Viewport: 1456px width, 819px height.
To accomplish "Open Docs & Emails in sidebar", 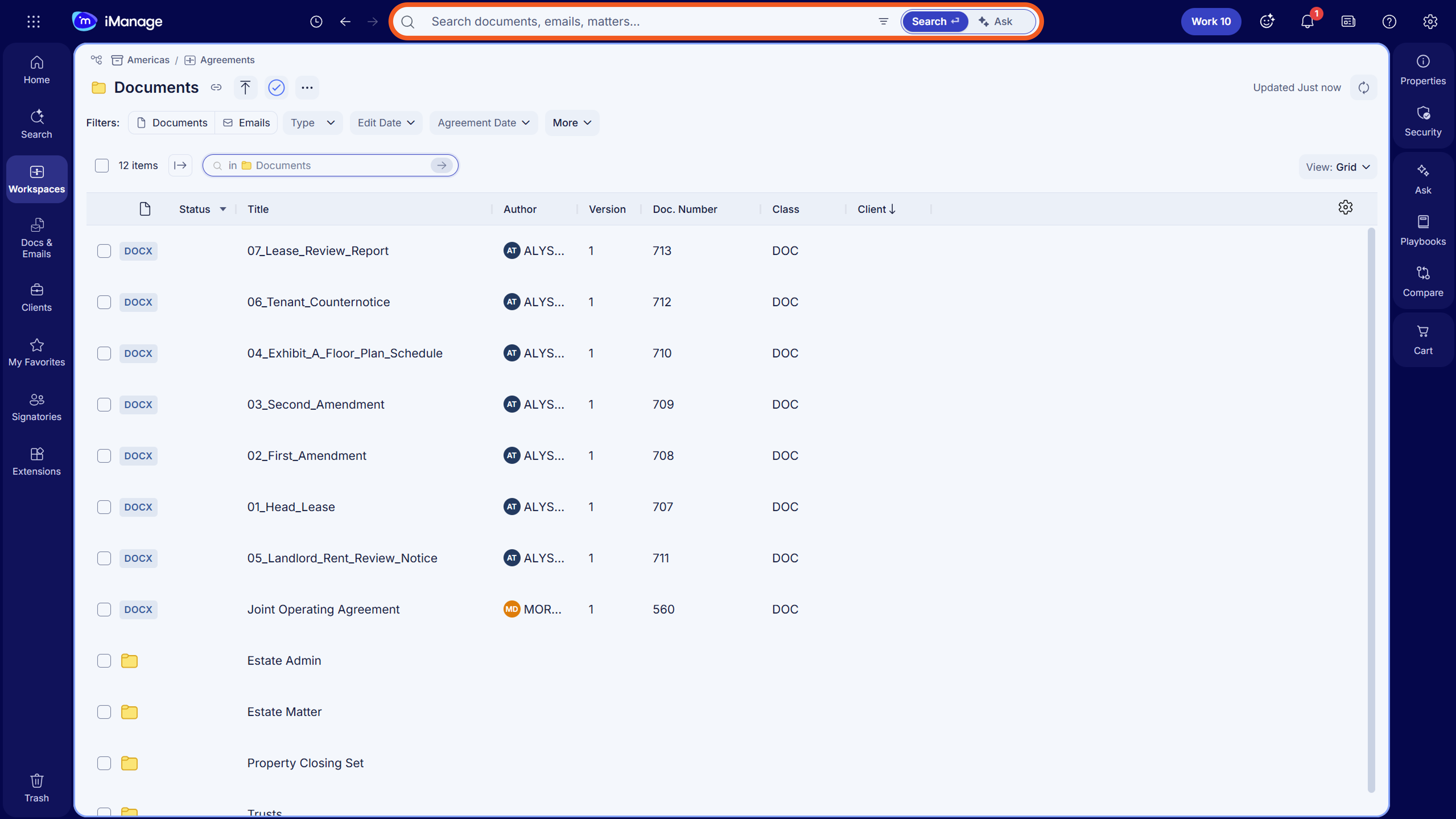I will click(37, 239).
